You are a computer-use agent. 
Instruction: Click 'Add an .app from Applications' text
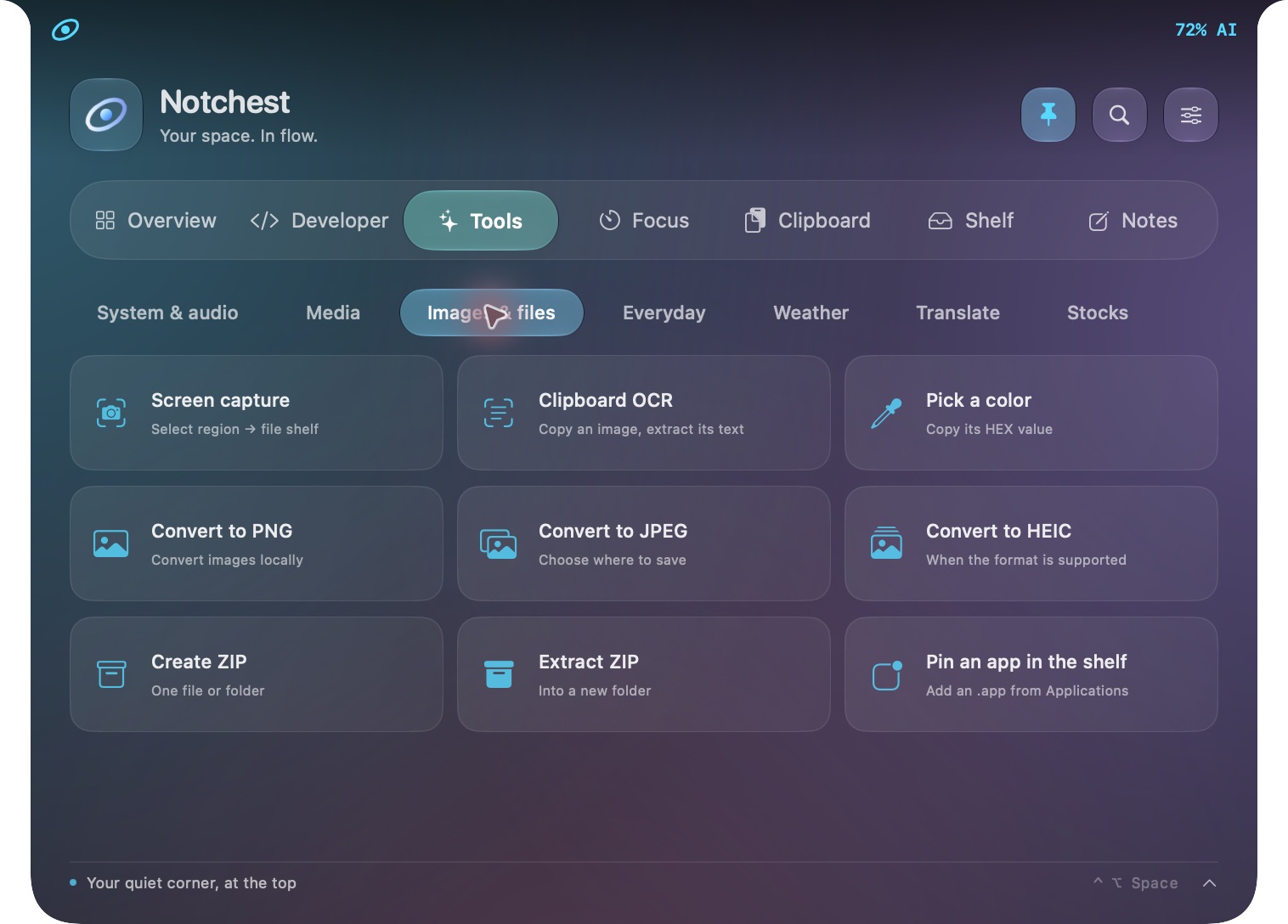1027,690
